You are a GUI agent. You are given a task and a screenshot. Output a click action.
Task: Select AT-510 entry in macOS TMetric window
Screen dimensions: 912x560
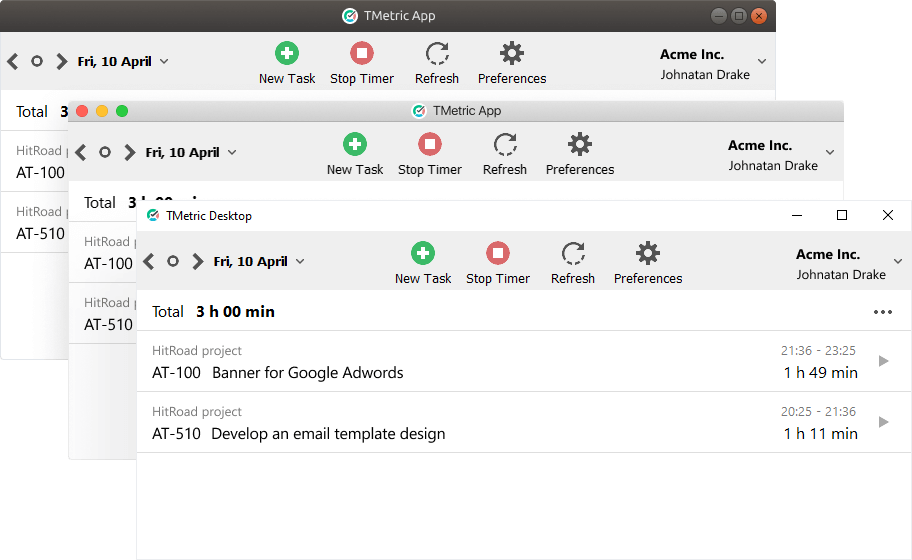pyautogui.click(x=102, y=313)
